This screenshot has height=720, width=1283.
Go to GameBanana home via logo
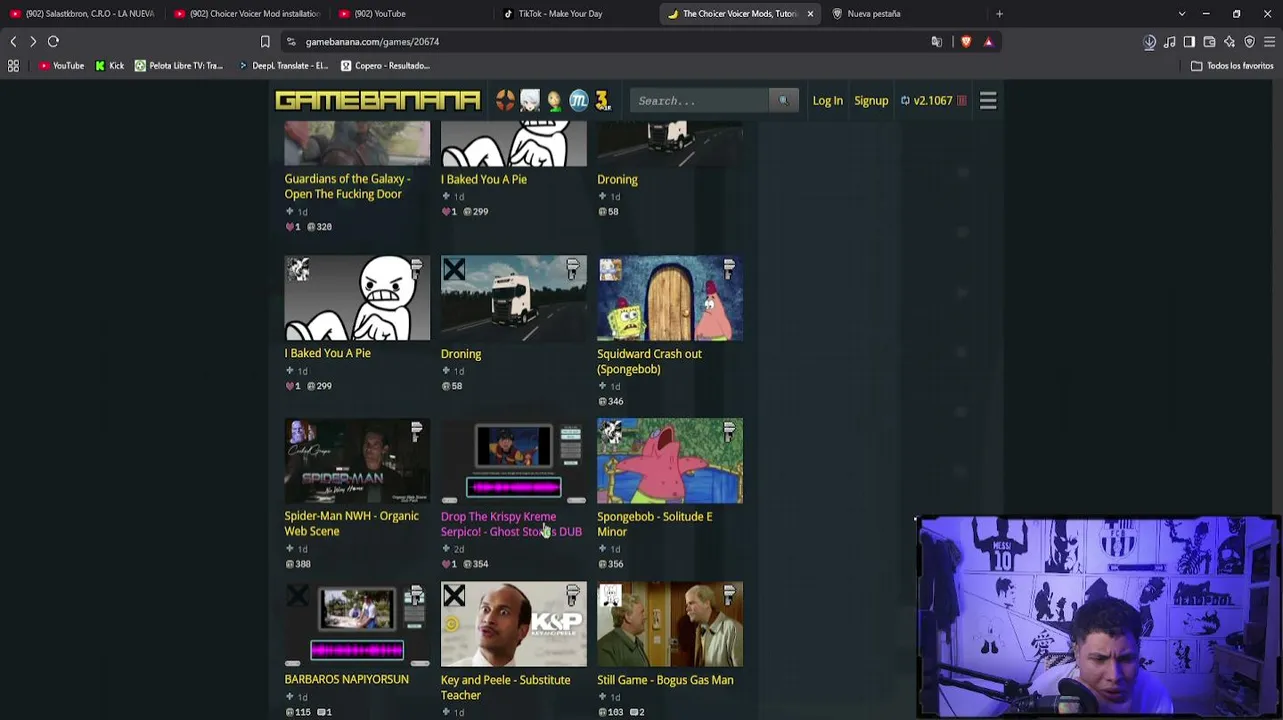click(378, 101)
